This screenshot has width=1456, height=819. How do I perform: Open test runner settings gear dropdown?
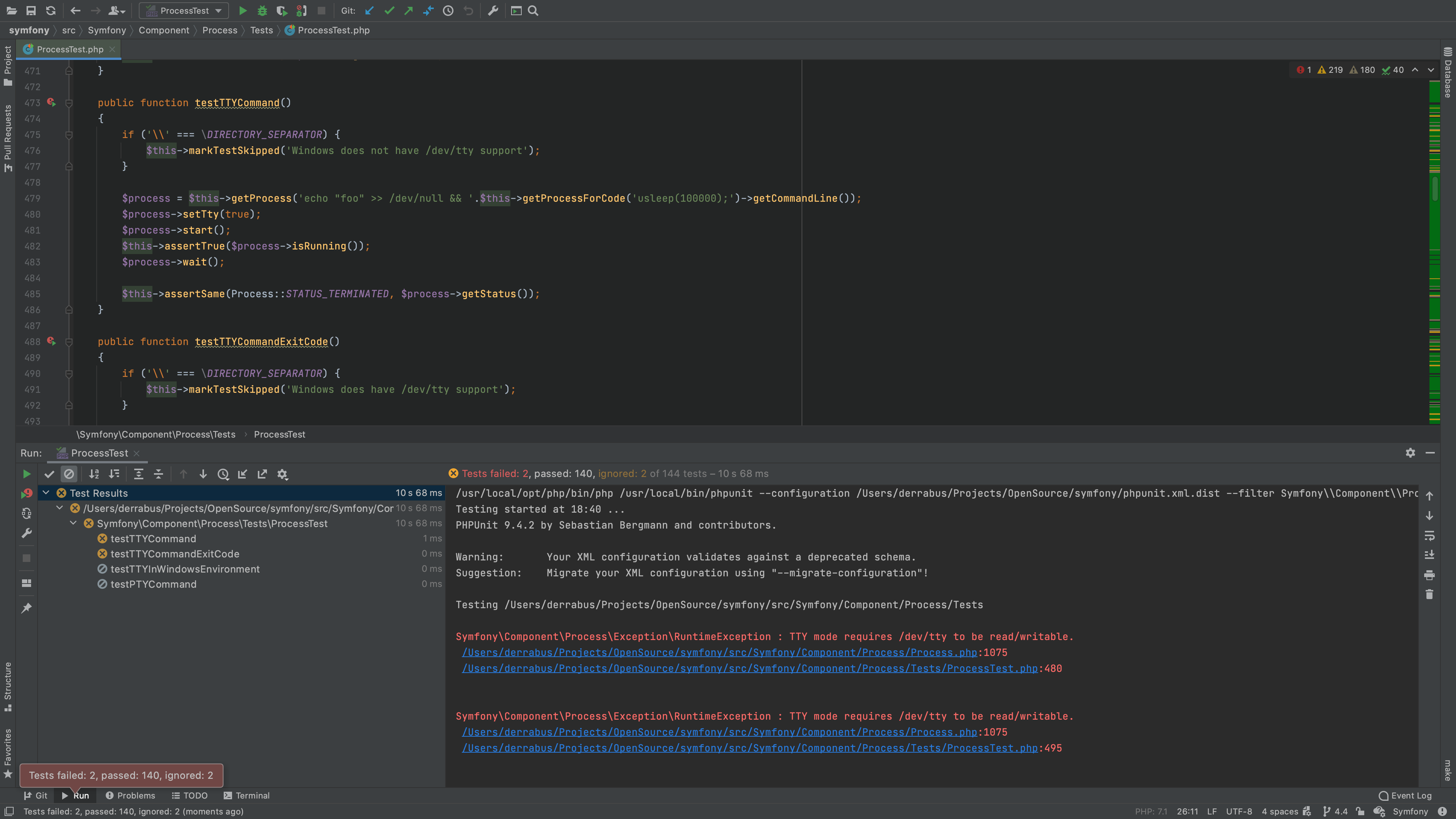tap(282, 474)
